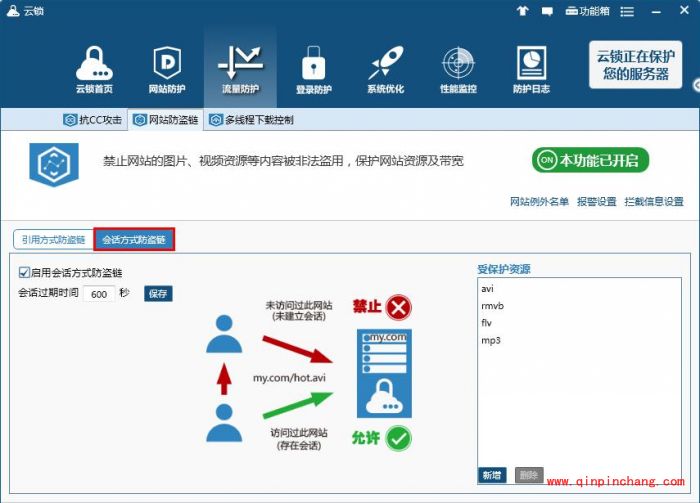700x503 pixels.
Task: Select the 流量防护 traffic protection icon
Action: tap(240, 70)
